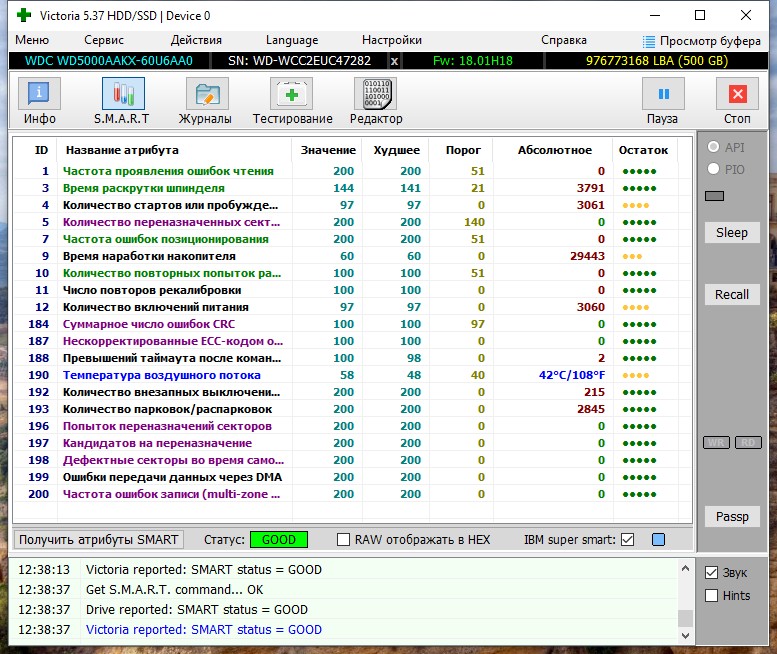Toggle the IBM super smart checkbox
This screenshot has width=777, height=654.
(x=627, y=540)
